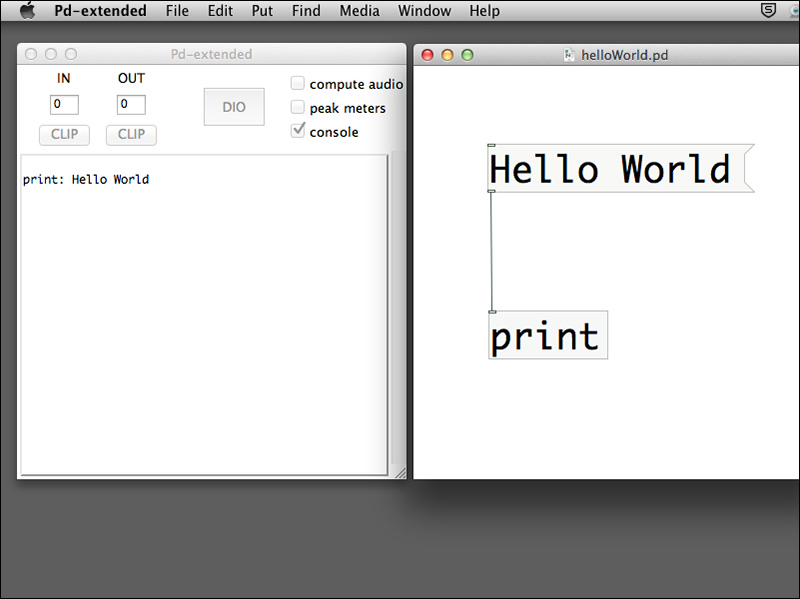Click the helloWorld.pd document icon in the title bar
The width and height of the screenshot is (800, 599).
tap(569, 55)
